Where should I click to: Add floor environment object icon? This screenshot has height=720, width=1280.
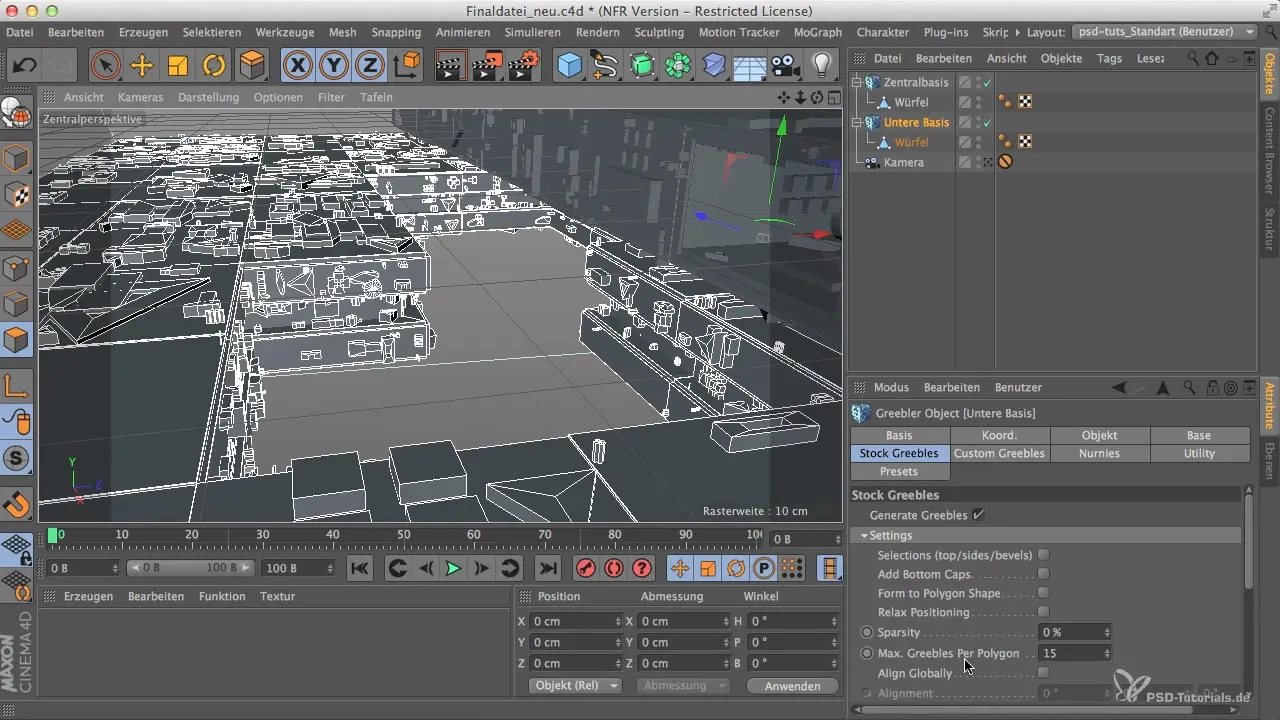(x=750, y=66)
